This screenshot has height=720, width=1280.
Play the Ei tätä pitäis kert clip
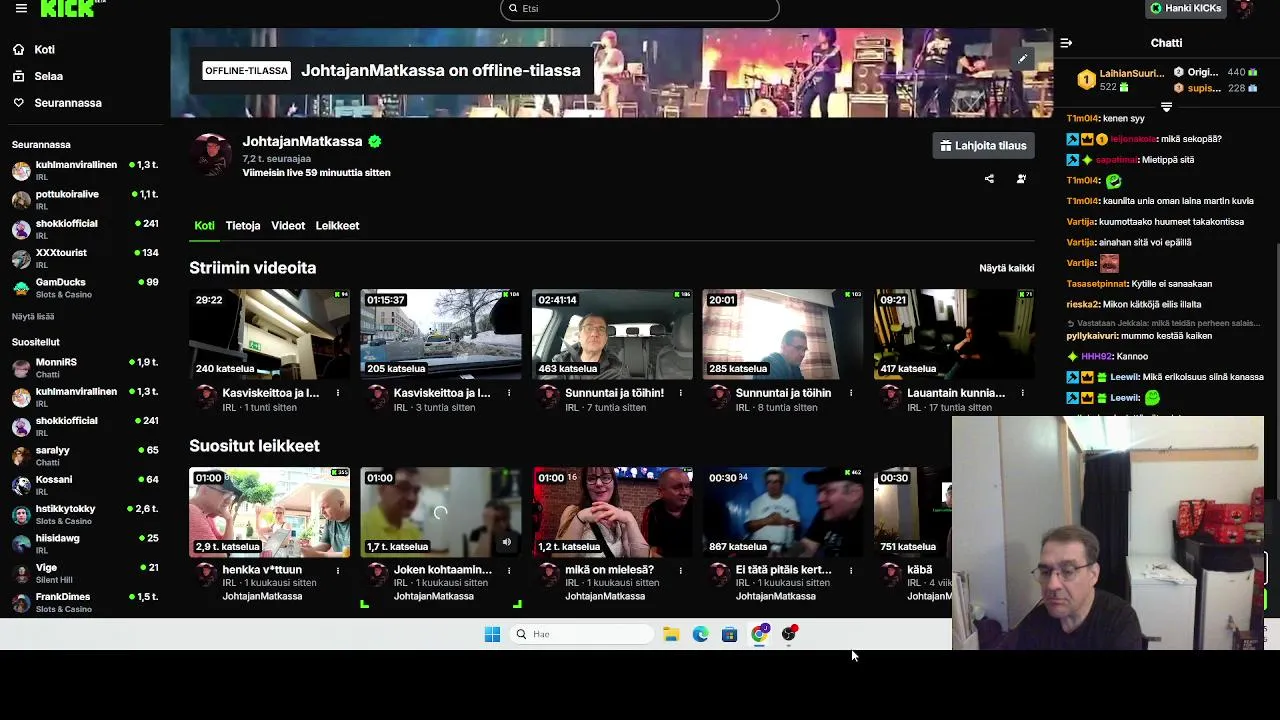click(x=783, y=512)
